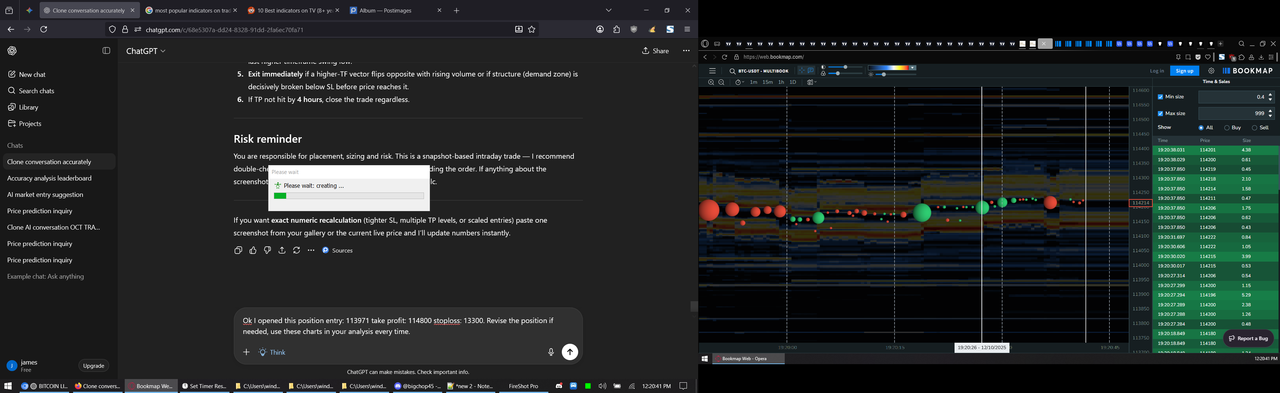The image size is (1280, 393).
Task: Expand Firefox list all tabs chevron
Action: tap(608, 10)
